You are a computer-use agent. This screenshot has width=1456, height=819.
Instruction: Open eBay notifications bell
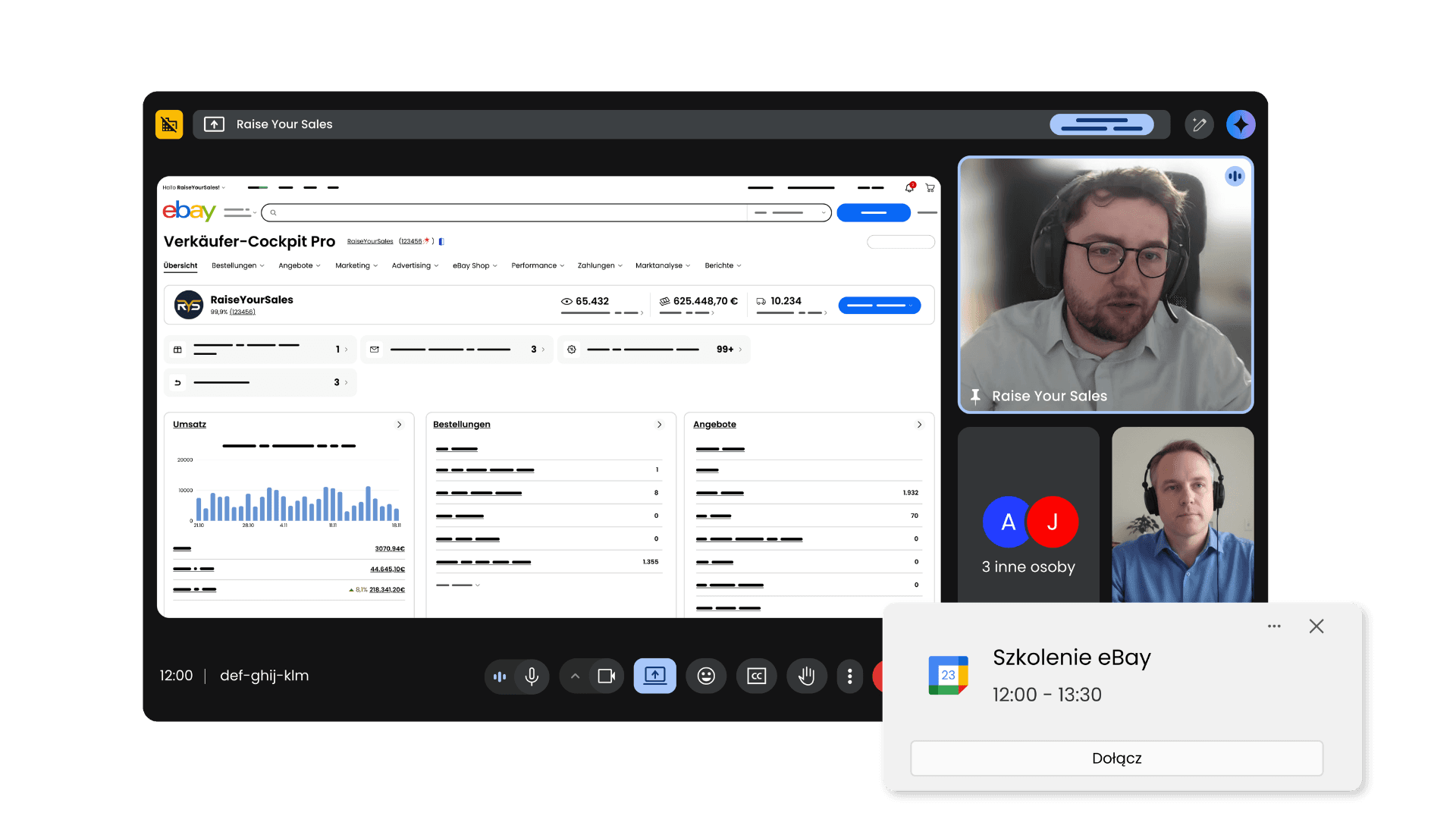[x=909, y=187]
